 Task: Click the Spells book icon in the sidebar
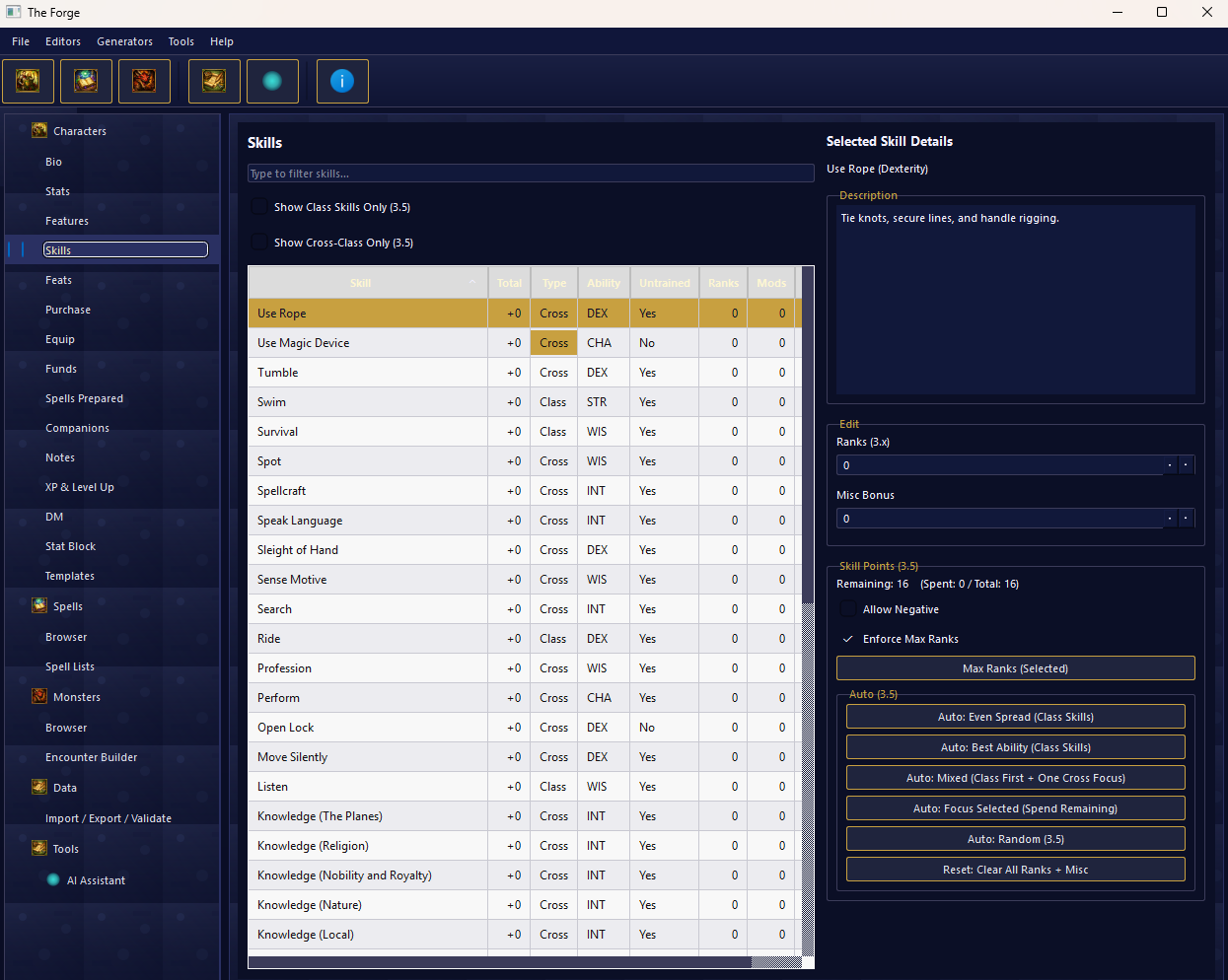38,604
